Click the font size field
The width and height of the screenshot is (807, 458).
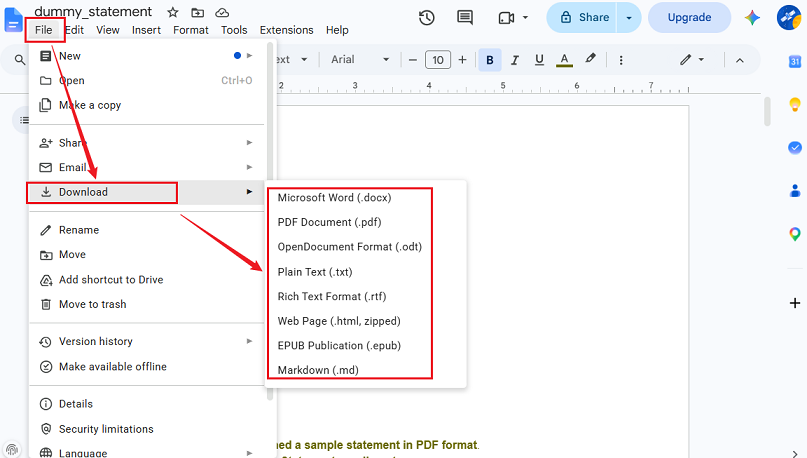pyautogui.click(x=438, y=60)
